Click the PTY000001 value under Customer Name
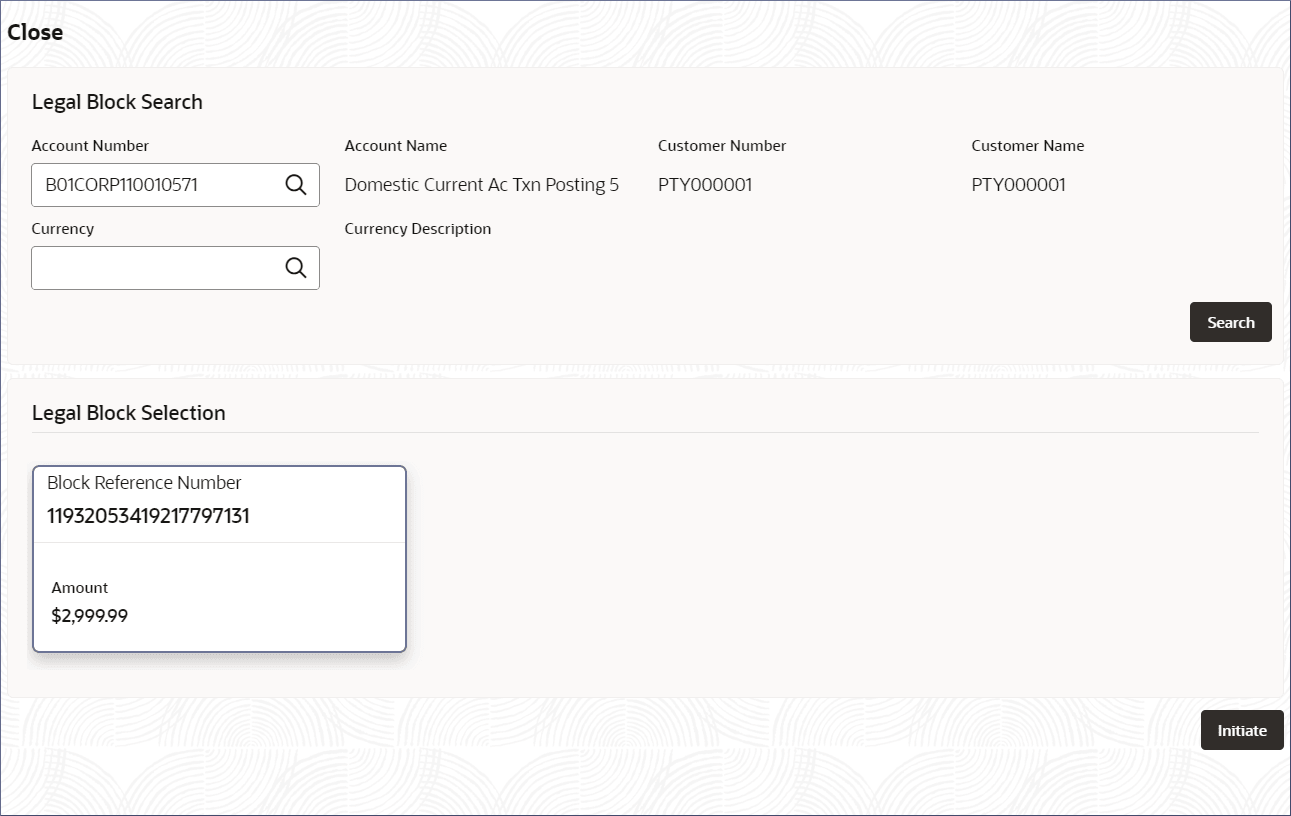1291x816 pixels. (x=1018, y=185)
